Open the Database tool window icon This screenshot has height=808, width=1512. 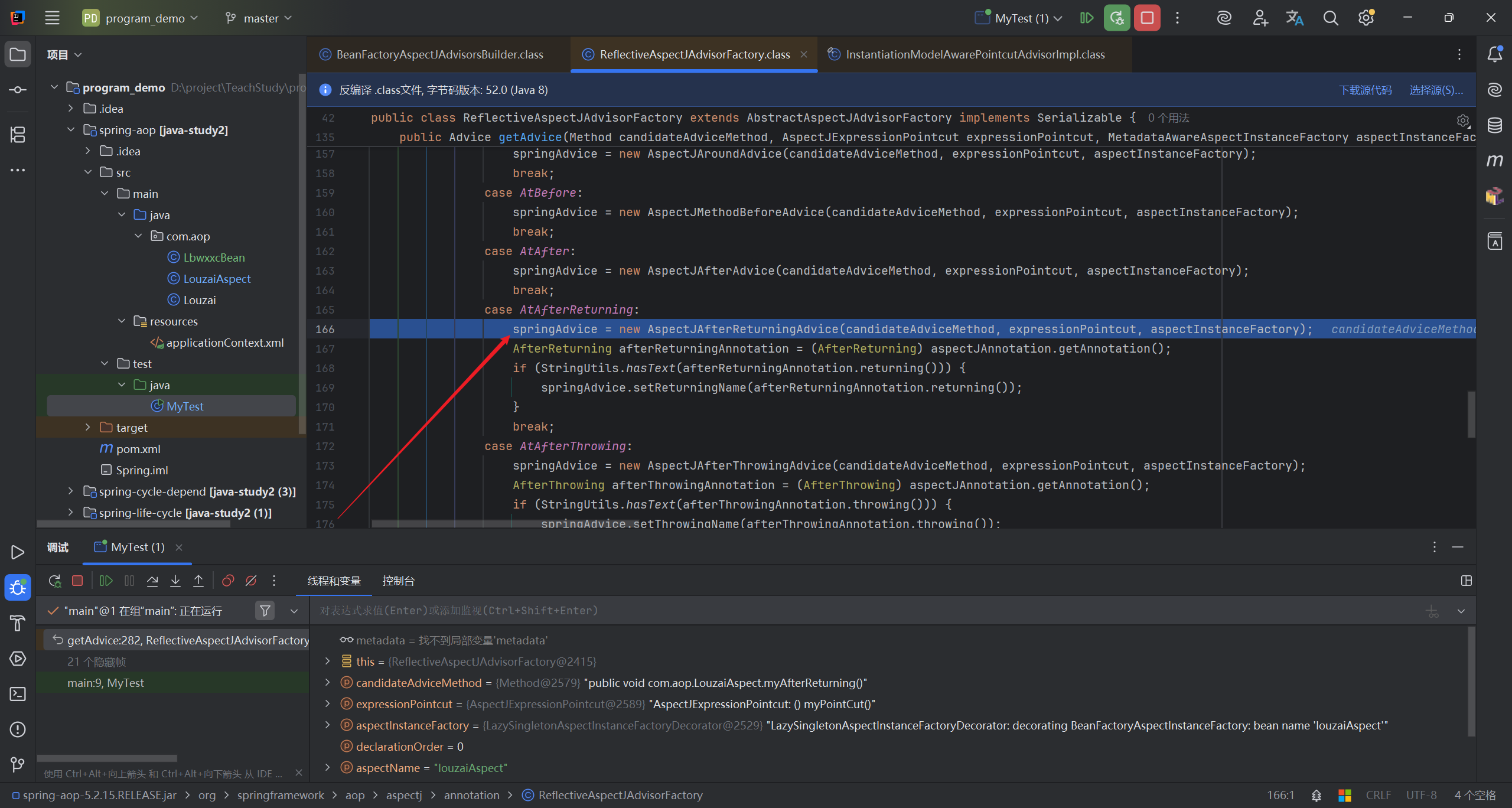1494,125
